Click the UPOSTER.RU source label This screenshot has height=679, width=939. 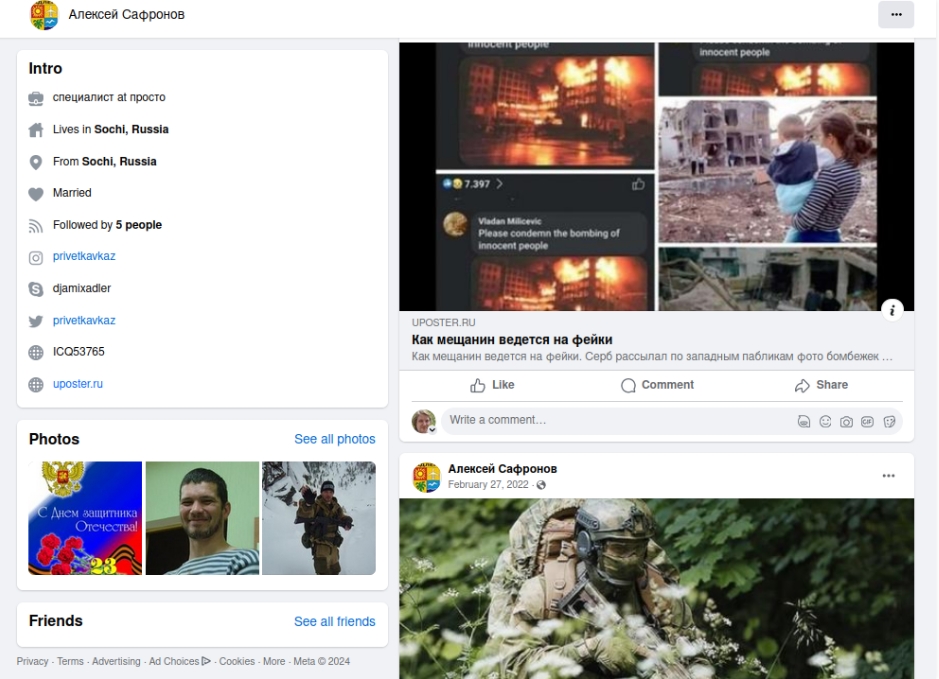click(x=443, y=323)
